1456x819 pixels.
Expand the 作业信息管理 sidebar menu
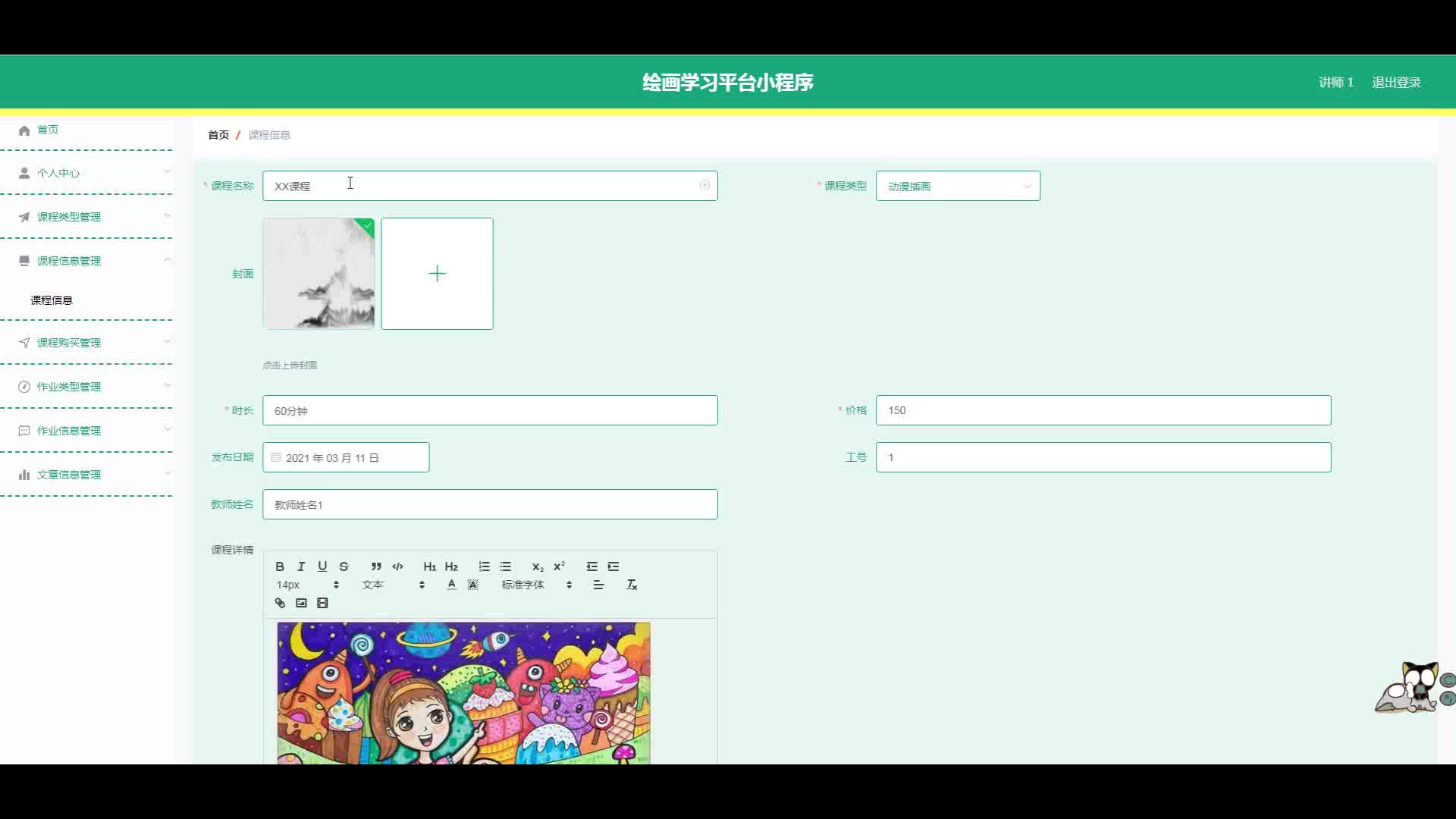tap(86, 431)
